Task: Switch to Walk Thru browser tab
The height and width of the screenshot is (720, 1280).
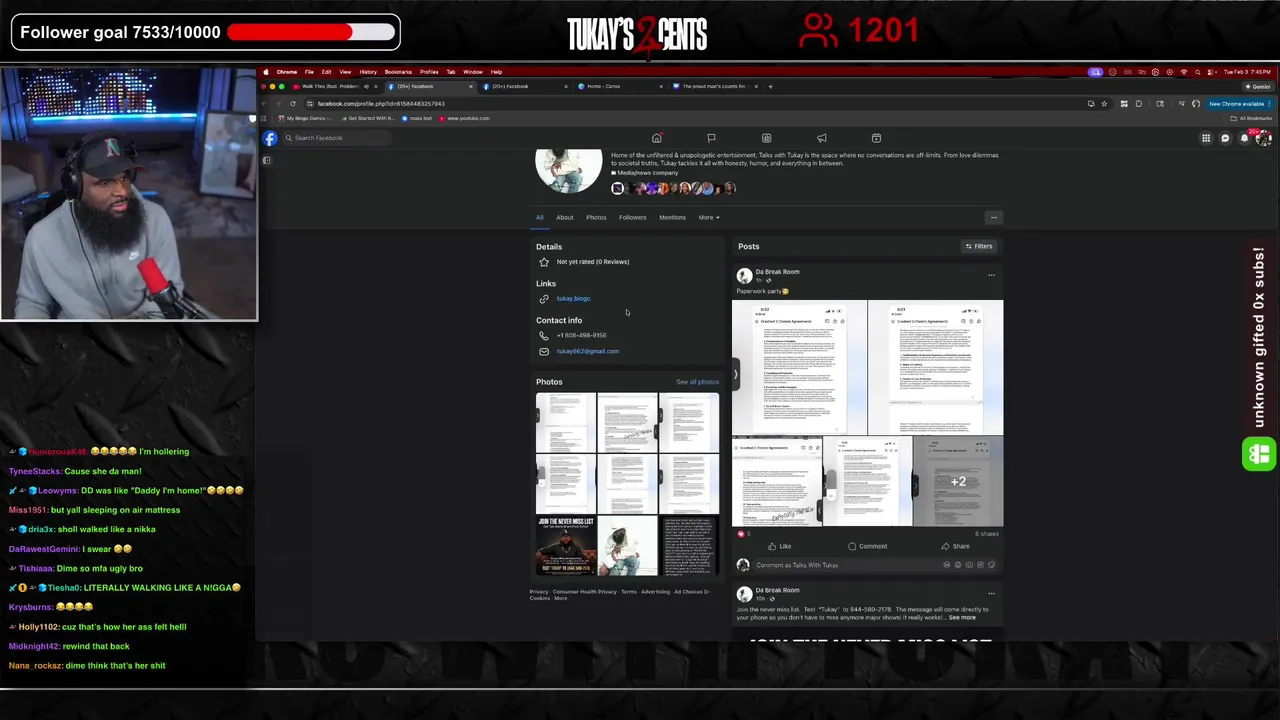Action: (335, 86)
